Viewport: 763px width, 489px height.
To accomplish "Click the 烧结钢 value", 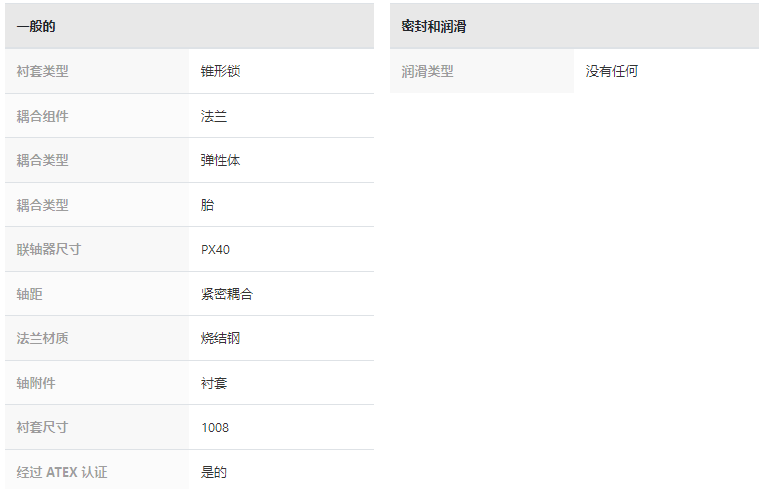I will 220,338.
